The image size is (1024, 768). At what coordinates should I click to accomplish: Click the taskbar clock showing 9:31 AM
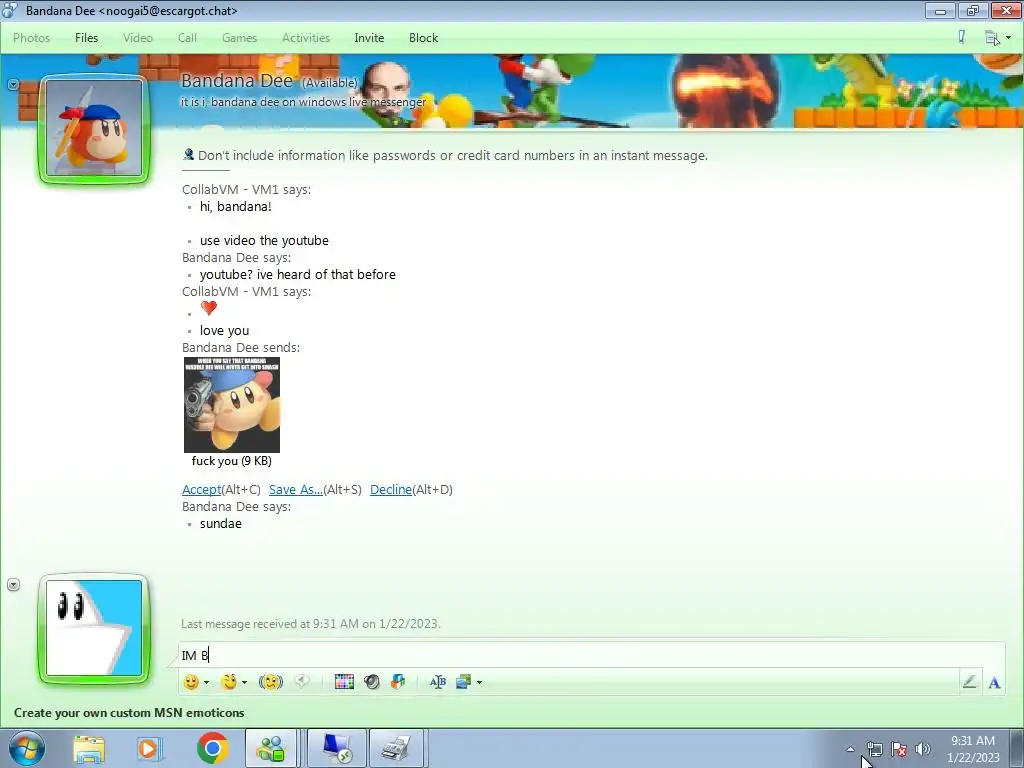[x=973, y=749]
